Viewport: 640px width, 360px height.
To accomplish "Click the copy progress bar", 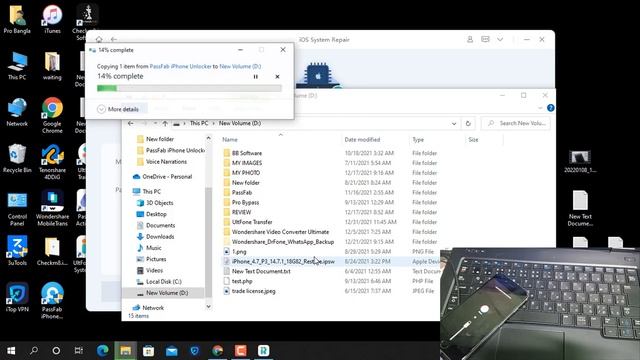I will tap(189, 88).
